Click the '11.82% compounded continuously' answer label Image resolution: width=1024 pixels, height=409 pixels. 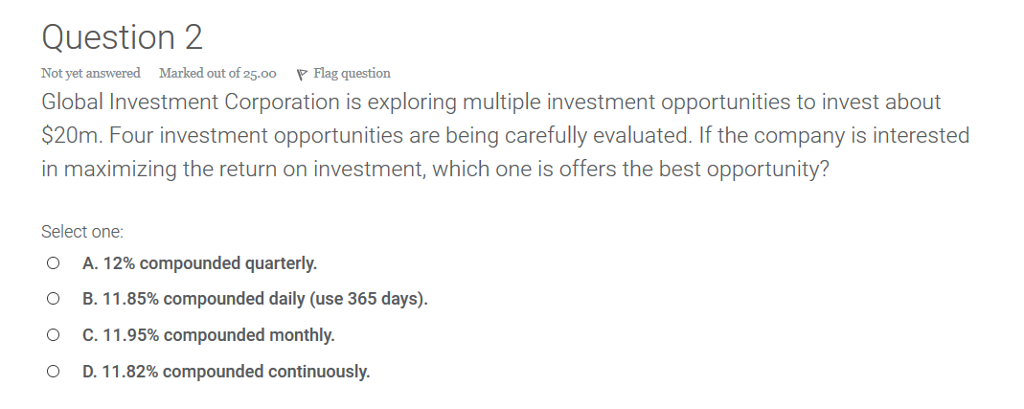tap(226, 372)
